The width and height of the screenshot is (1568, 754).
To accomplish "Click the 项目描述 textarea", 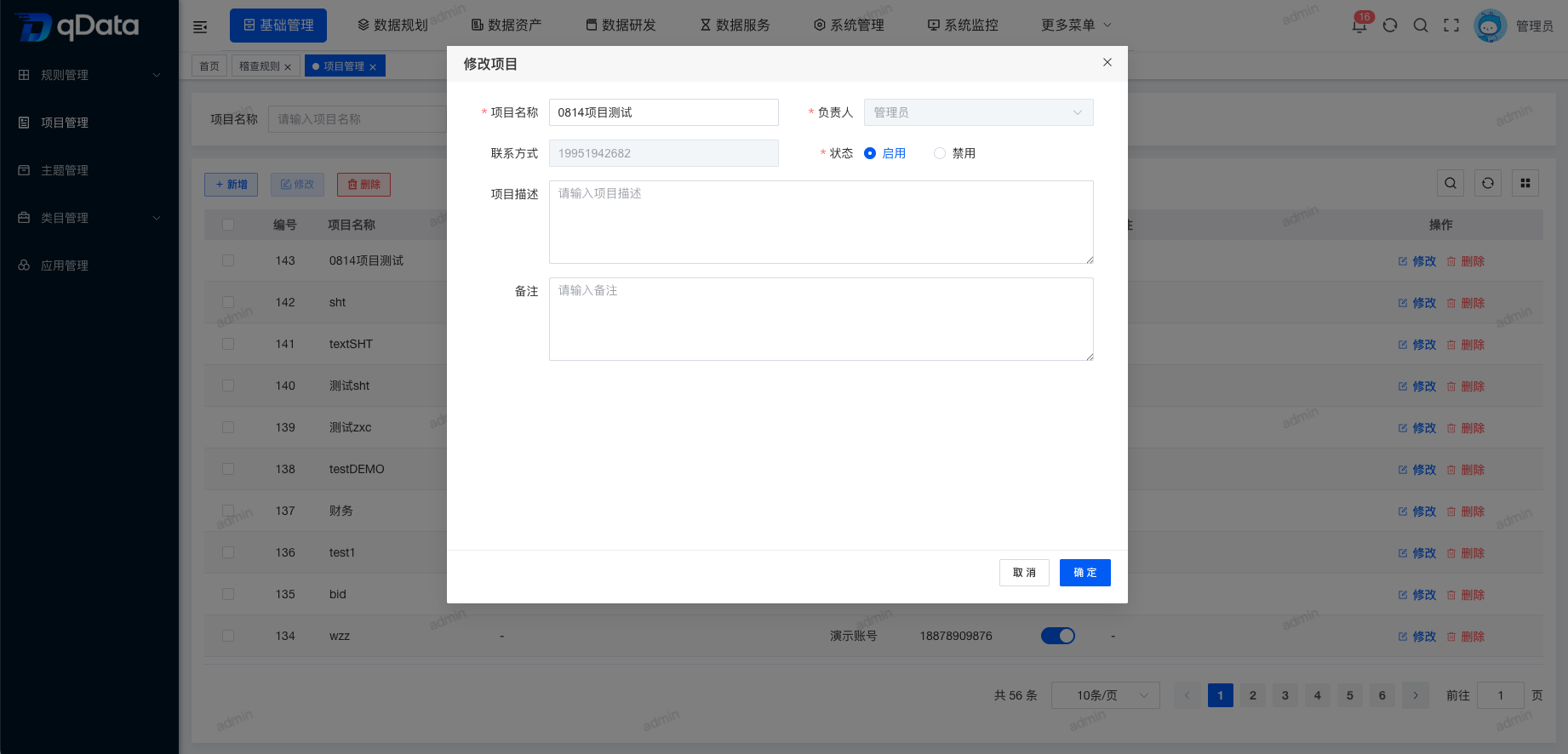I will pos(821,222).
